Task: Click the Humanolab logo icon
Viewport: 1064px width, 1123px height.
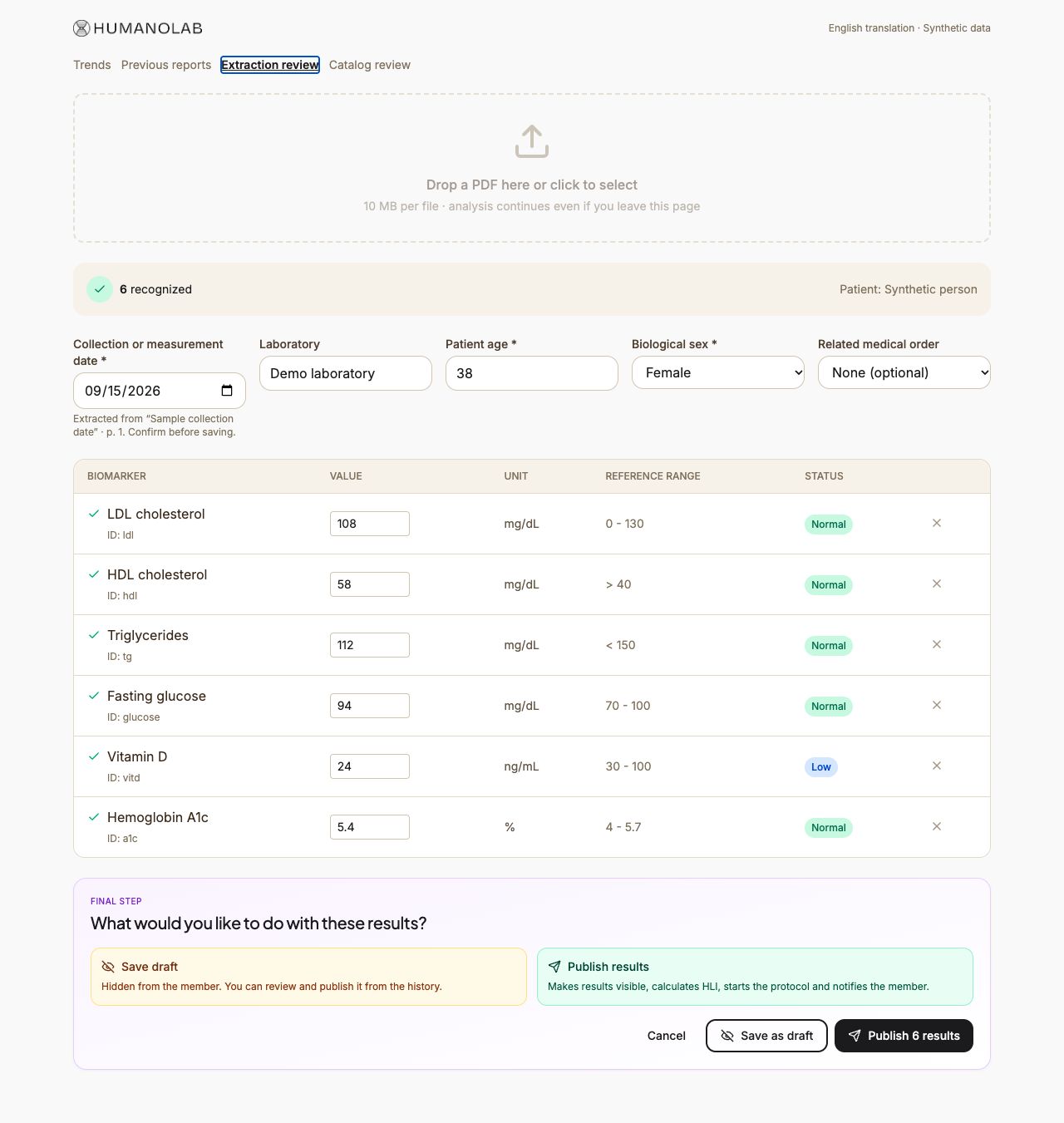Action: pyautogui.click(x=81, y=28)
